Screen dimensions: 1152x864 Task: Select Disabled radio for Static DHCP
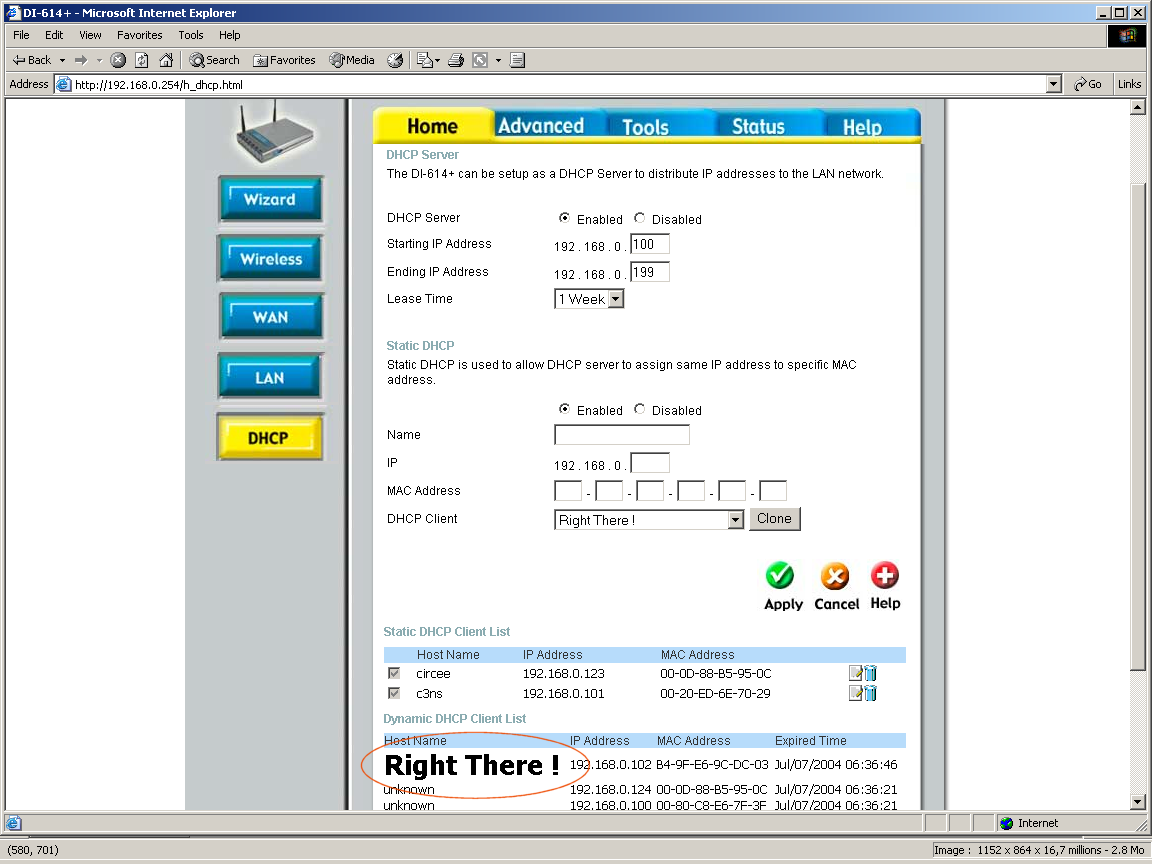pos(640,409)
